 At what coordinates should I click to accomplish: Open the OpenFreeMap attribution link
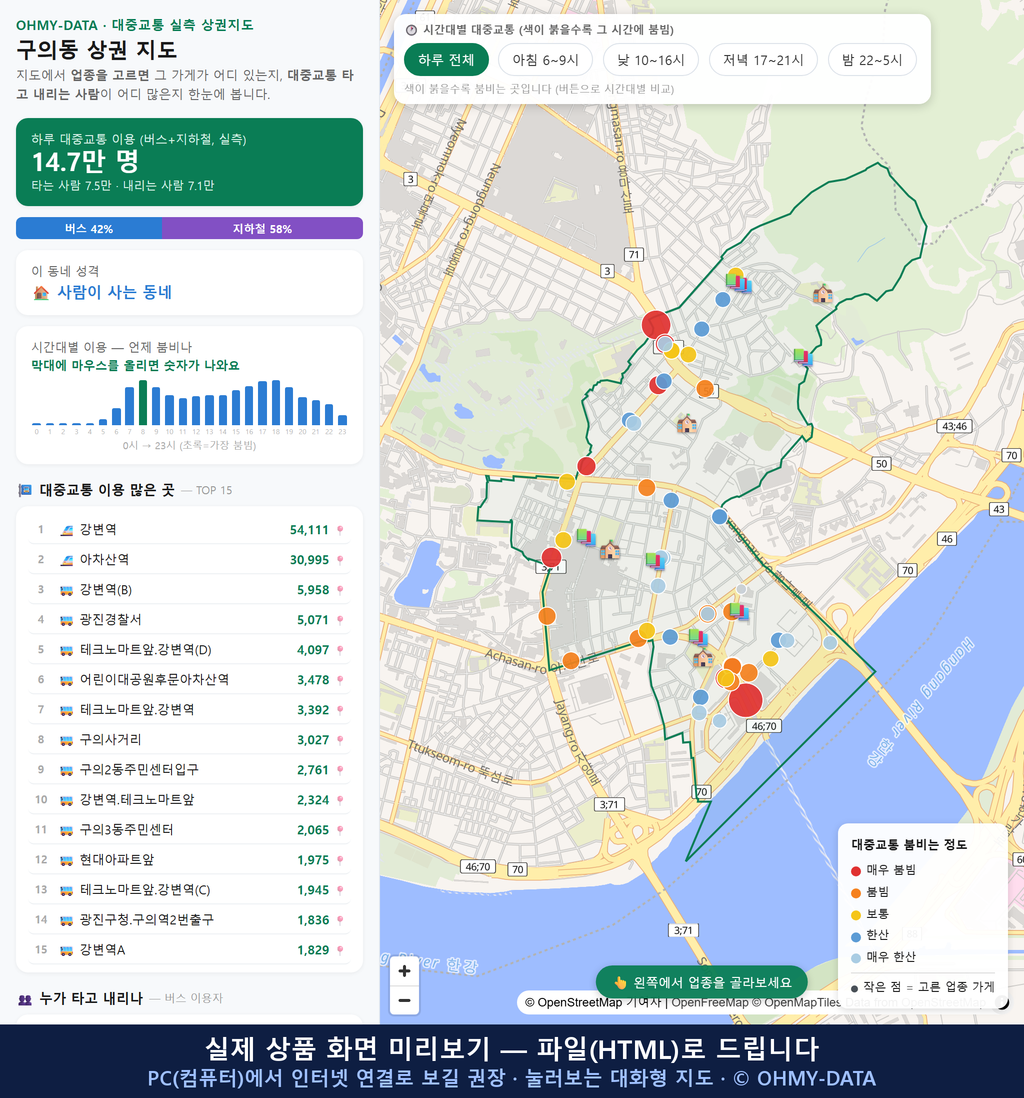click(x=710, y=1002)
